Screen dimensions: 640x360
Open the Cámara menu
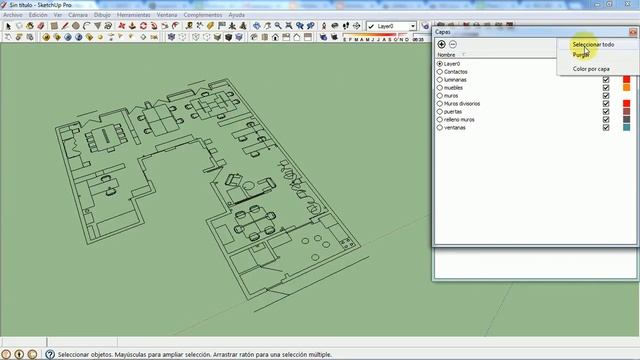(78, 15)
